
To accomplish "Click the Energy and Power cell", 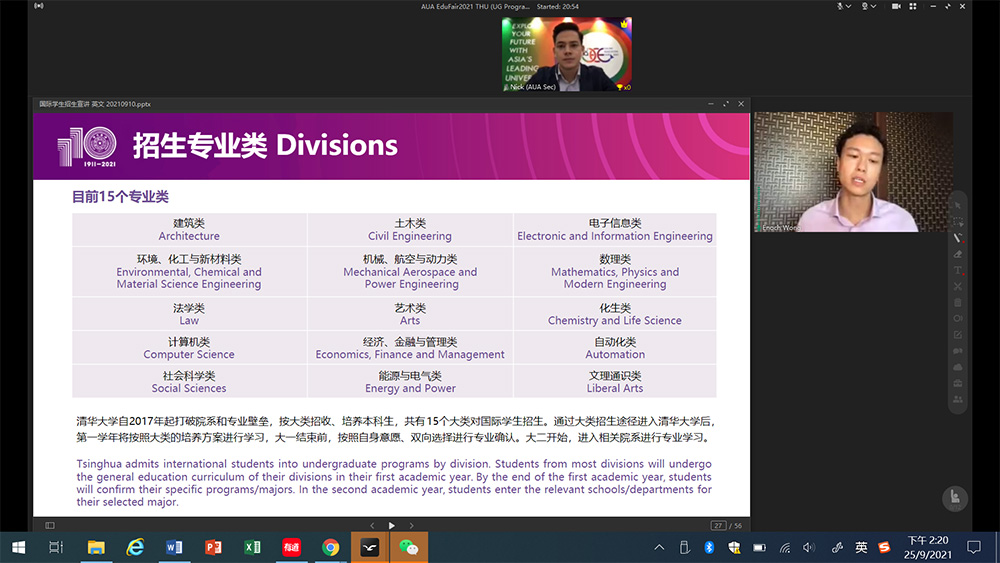I will tap(409, 381).
